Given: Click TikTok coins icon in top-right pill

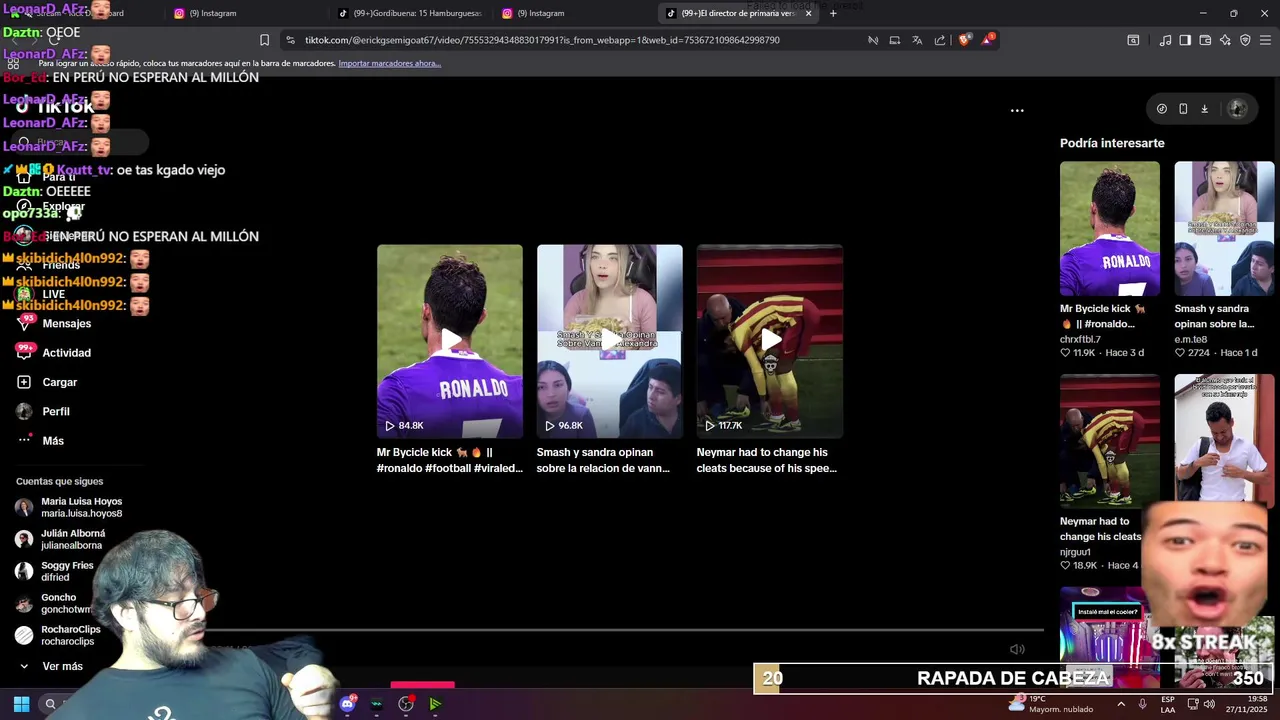Looking at the screenshot, I should coord(1162,109).
